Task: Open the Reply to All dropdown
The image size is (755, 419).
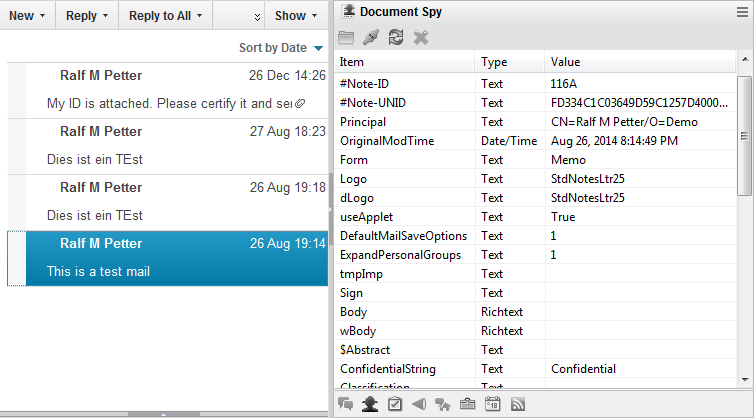Action: 165,16
